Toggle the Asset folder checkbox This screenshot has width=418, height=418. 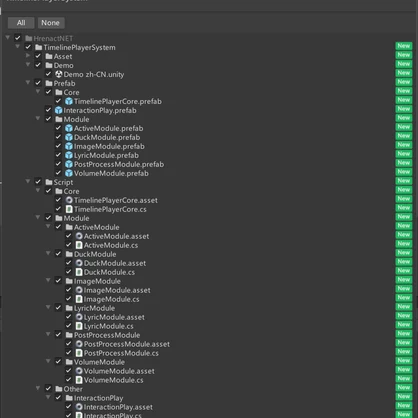tap(38, 56)
